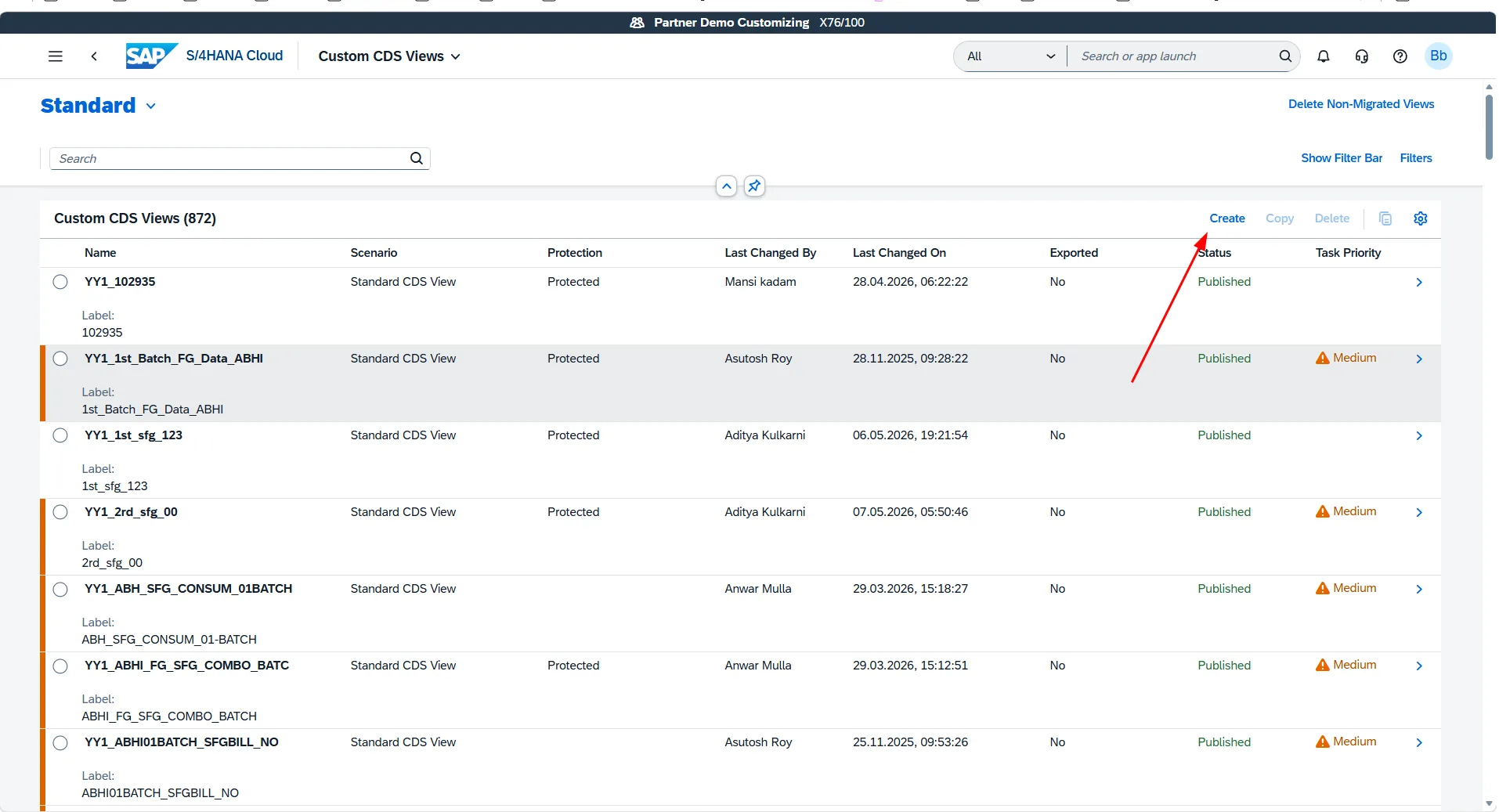Open the hamburger navigation menu
Screen dimensions: 1499x812
click(x=55, y=56)
